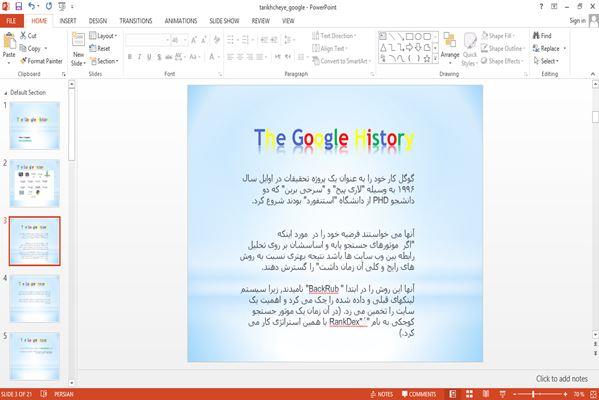Open the Shape Effects dropdown
599x400 pixels.
(502, 61)
